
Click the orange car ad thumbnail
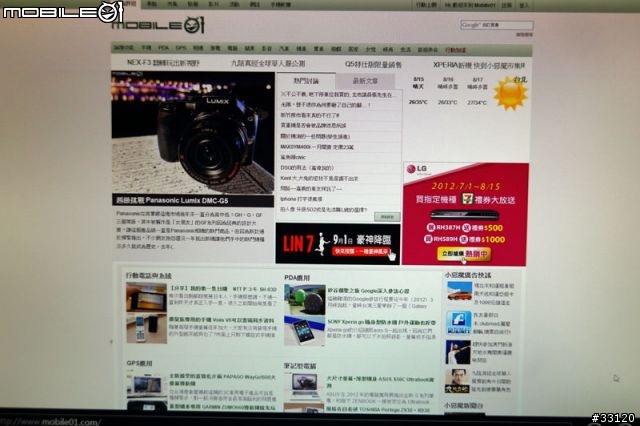459,293
